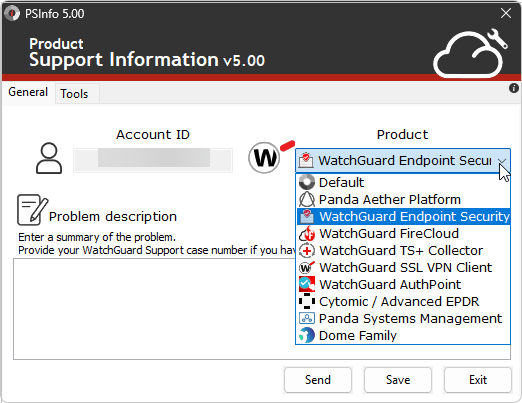Close the PSInfo window

pos(506,13)
